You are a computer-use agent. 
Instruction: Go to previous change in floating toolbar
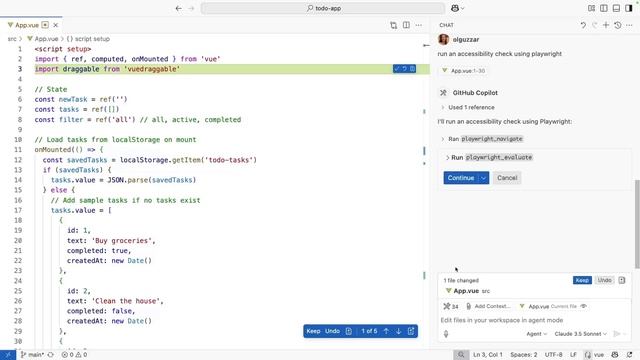point(386,331)
